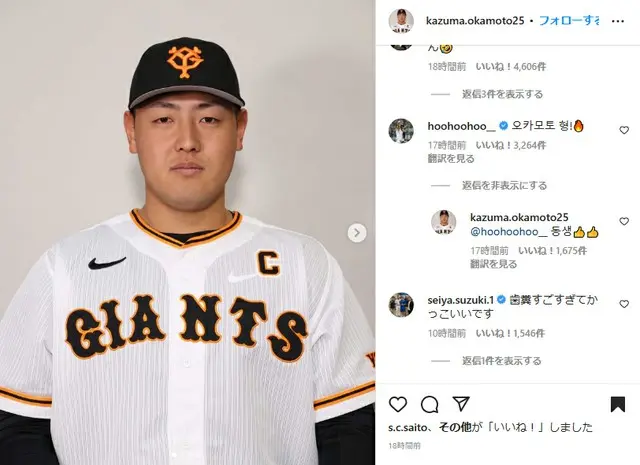Follow account using フォローする

coord(569,21)
